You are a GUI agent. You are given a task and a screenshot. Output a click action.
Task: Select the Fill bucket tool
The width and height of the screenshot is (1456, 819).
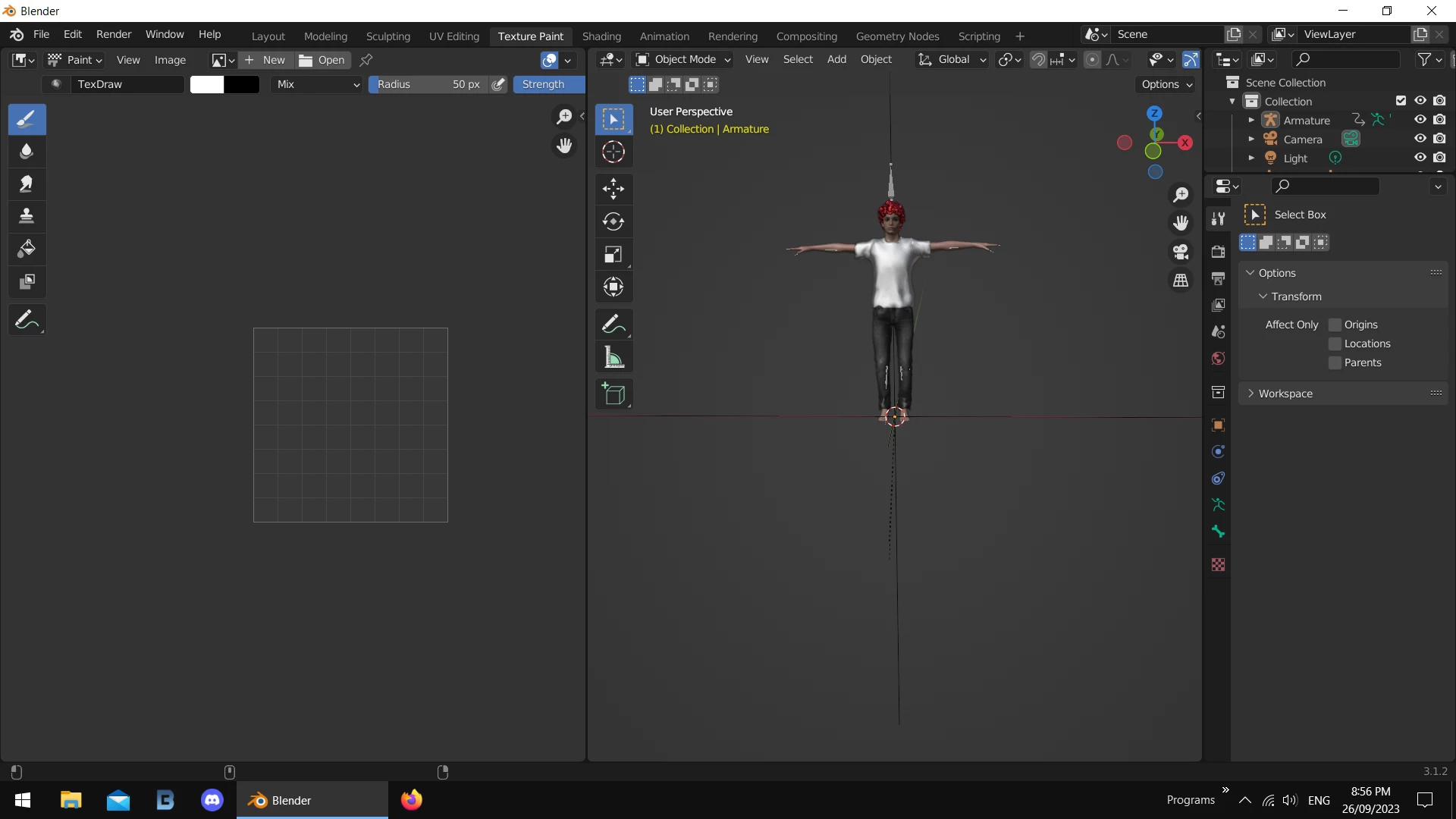pyautogui.click(x=27, y=249)
